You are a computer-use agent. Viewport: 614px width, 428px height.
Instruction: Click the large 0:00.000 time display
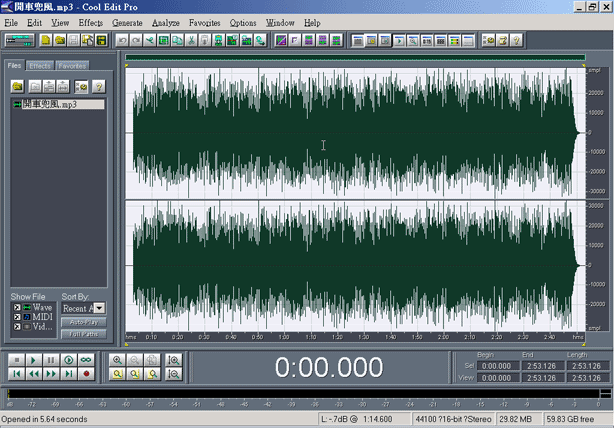[x=329, y=367]
